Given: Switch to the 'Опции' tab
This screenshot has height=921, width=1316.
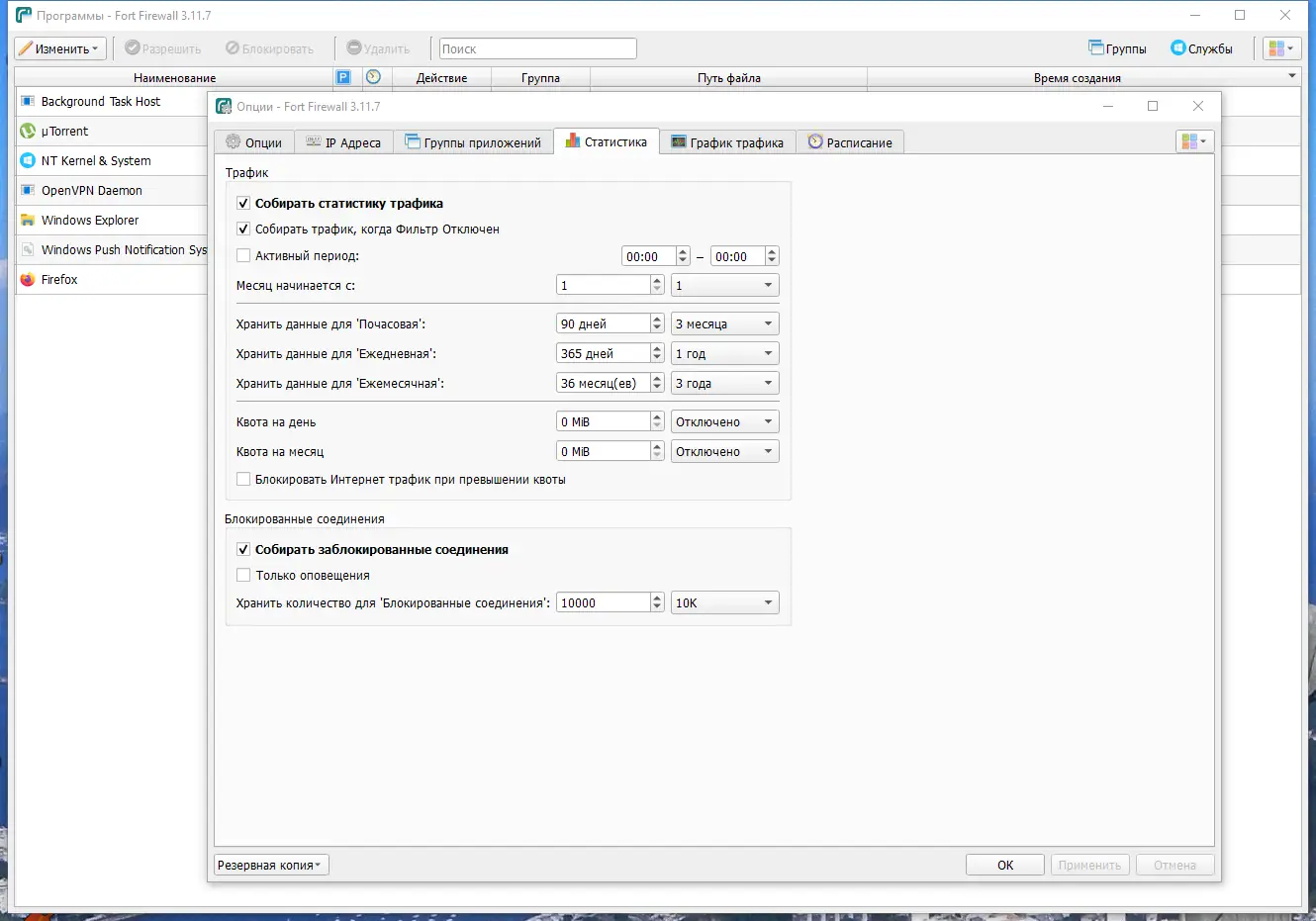Looking at the screenshot, I should (254, 142).
